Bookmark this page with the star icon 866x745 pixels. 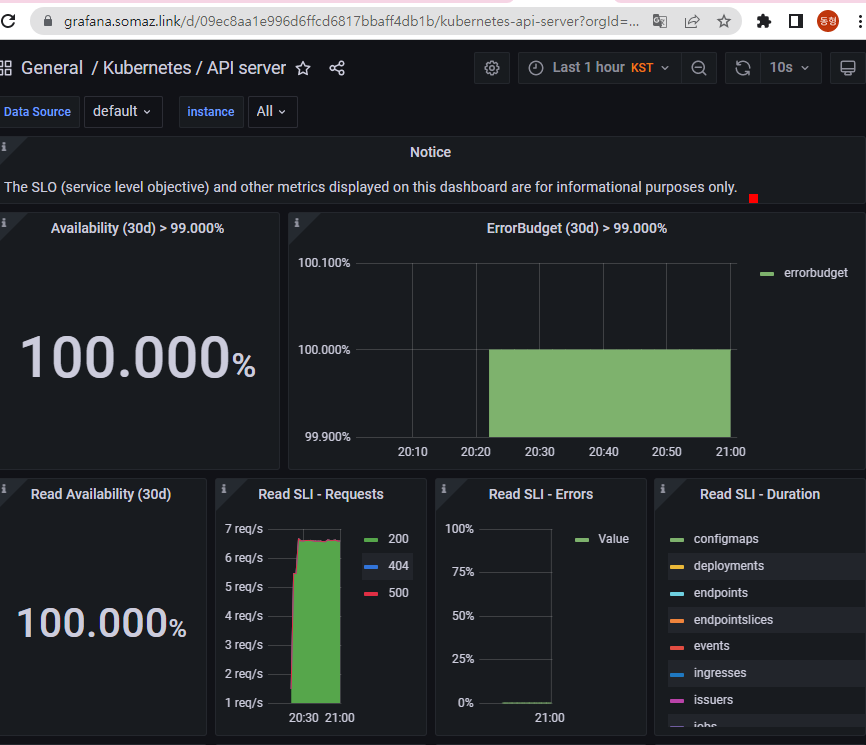pos(724,22)
